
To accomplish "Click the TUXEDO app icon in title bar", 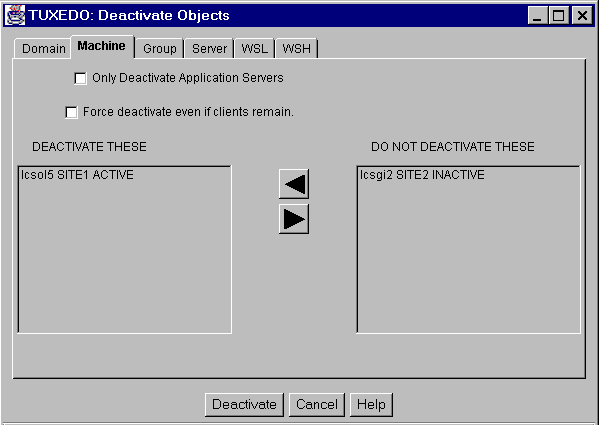I will pos(15,15).
